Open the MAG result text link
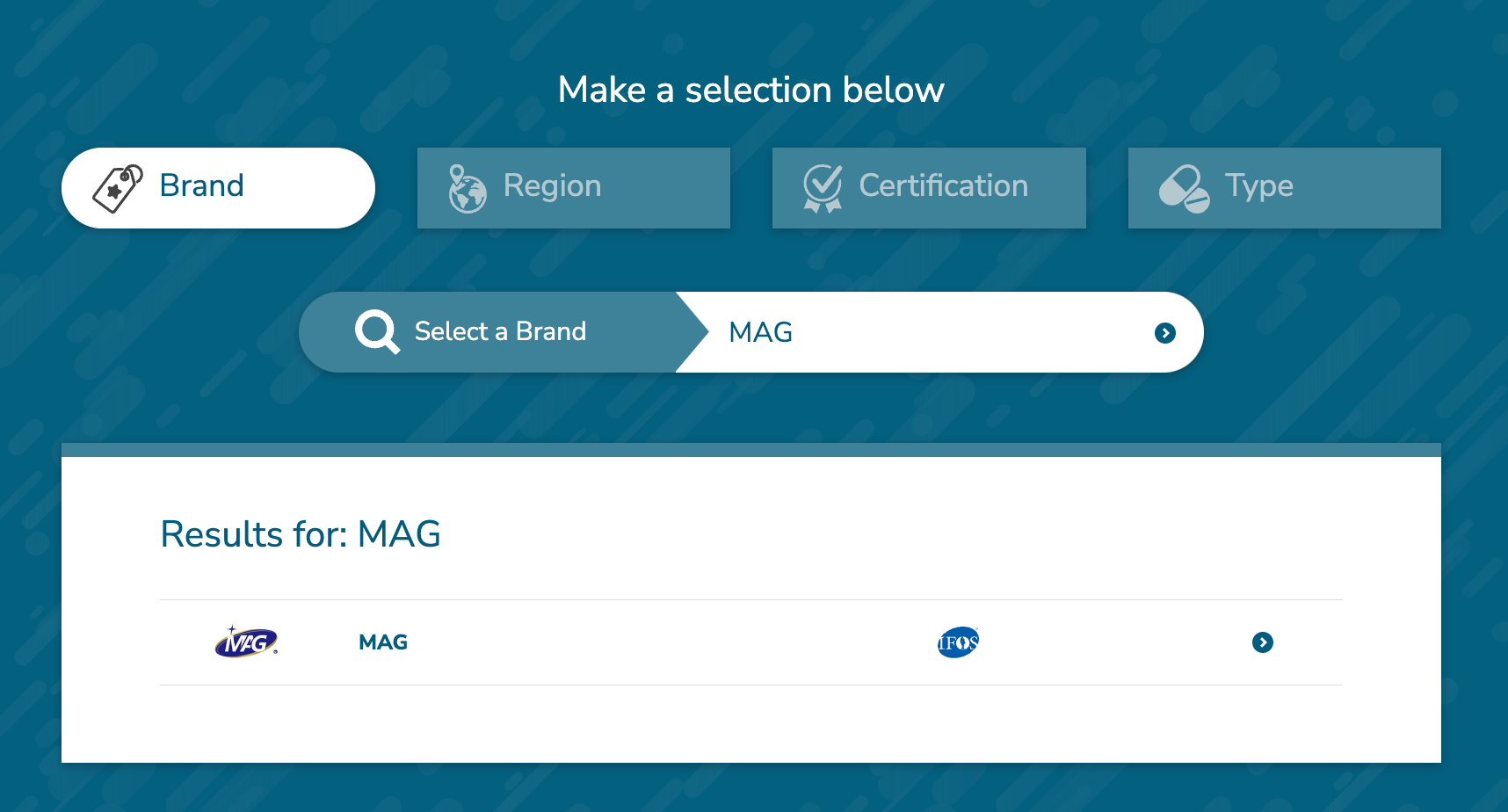1508x812 pixels. [383, 642]
